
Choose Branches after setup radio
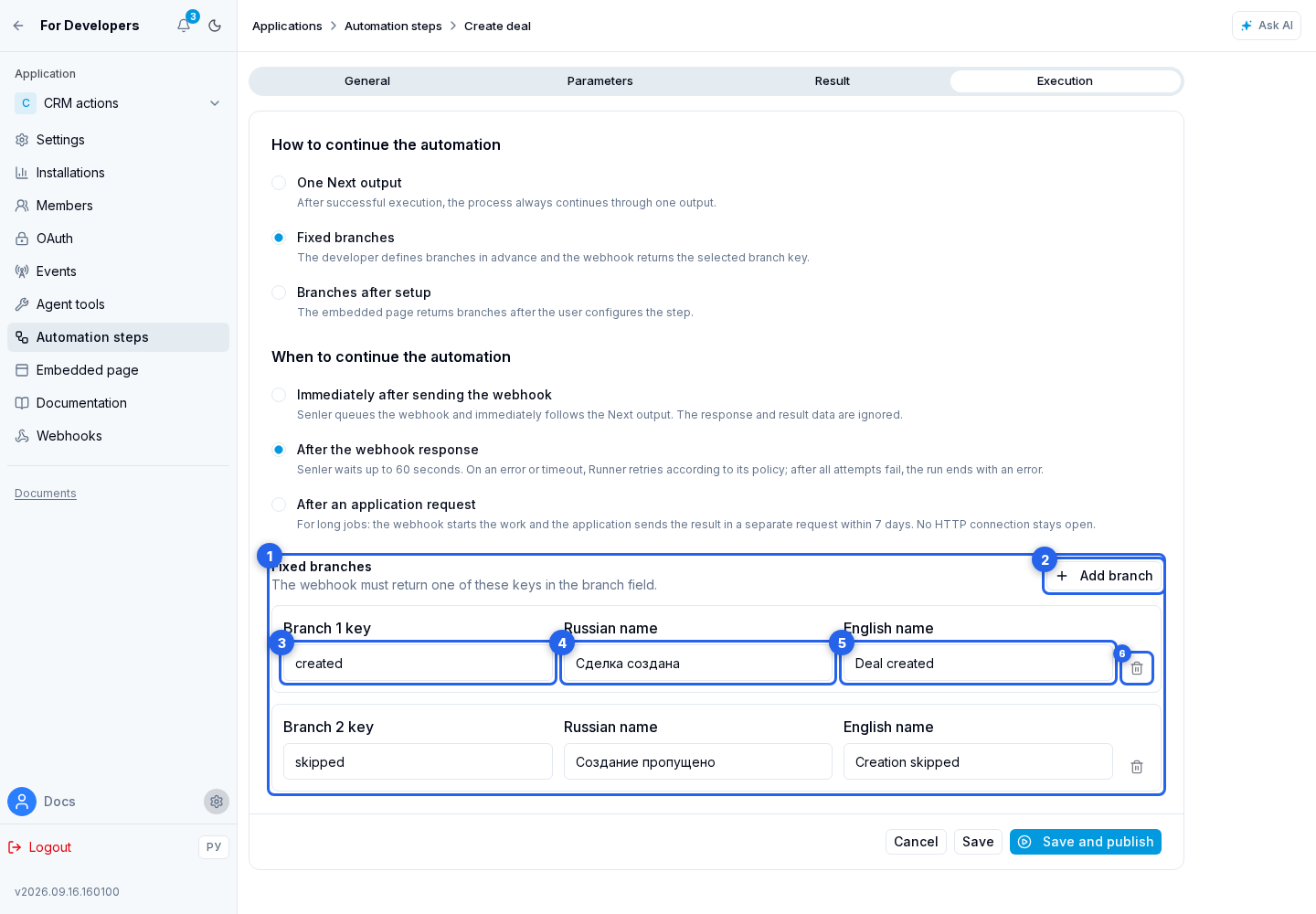[279, 292]
